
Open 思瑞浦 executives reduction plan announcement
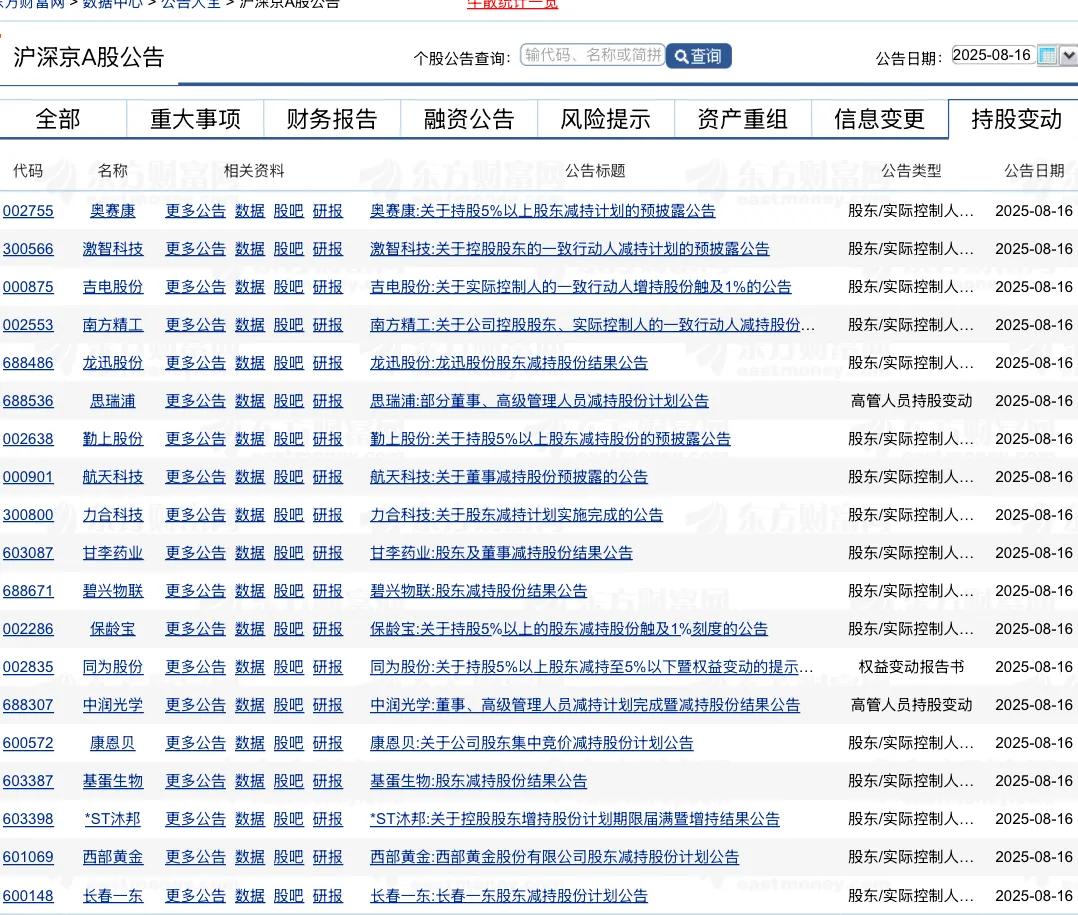(539, 401)
